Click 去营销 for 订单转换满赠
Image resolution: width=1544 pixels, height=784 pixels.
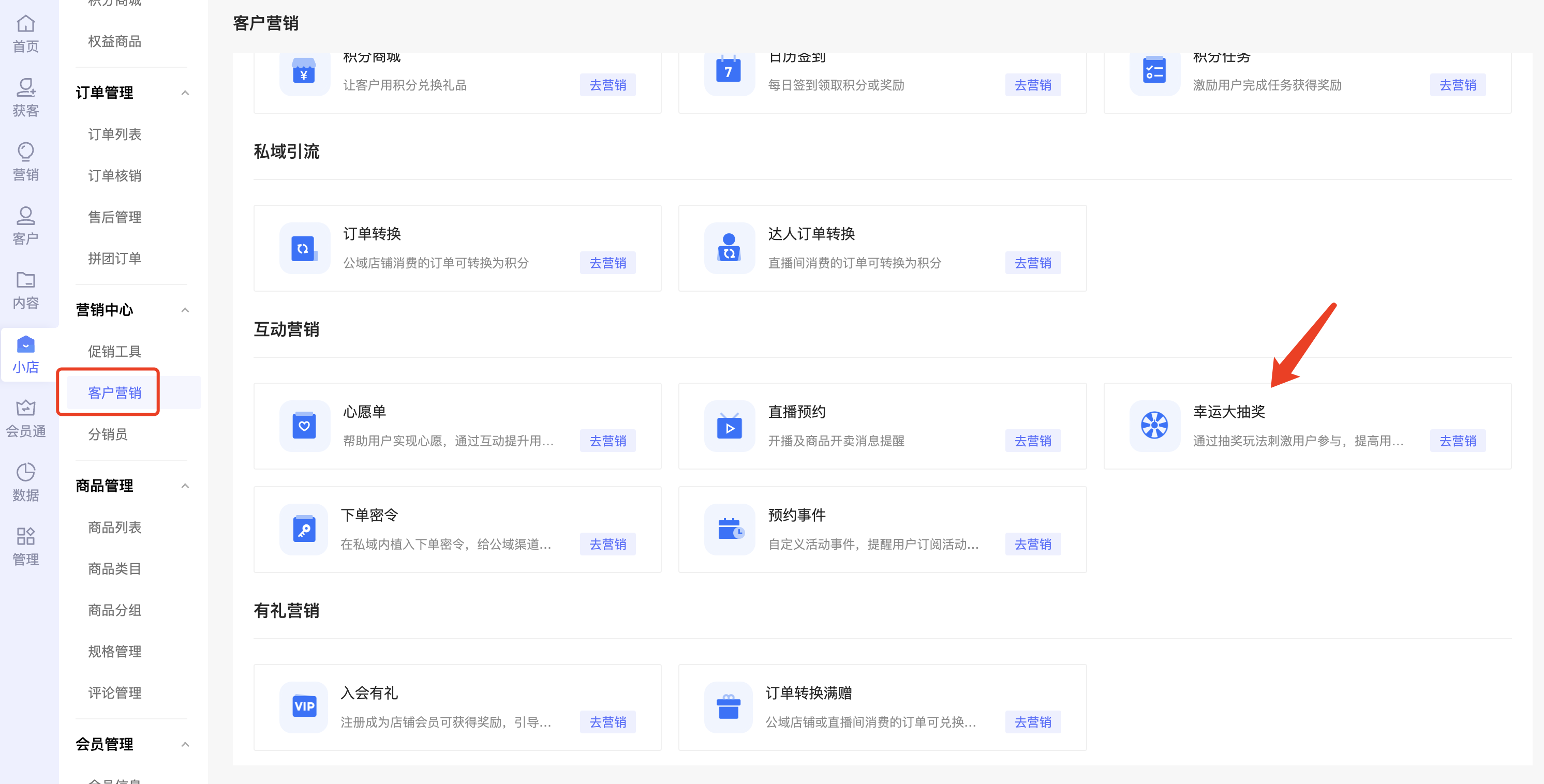(x=1033, y=722)
